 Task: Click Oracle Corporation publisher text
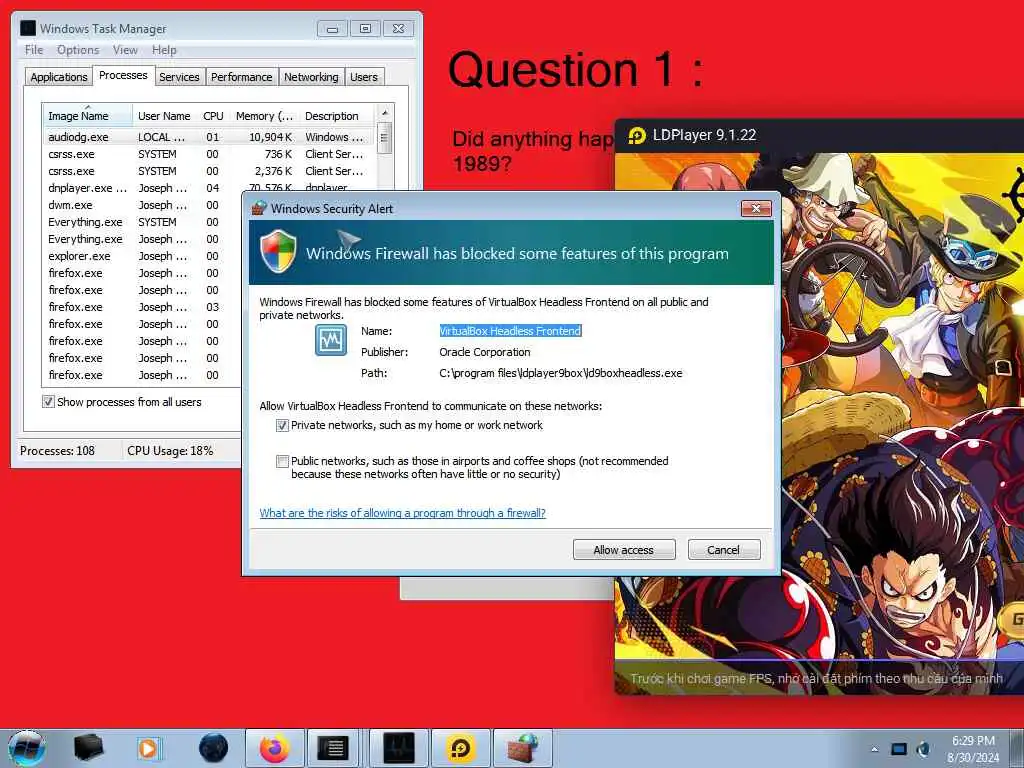tap(485, 352)
